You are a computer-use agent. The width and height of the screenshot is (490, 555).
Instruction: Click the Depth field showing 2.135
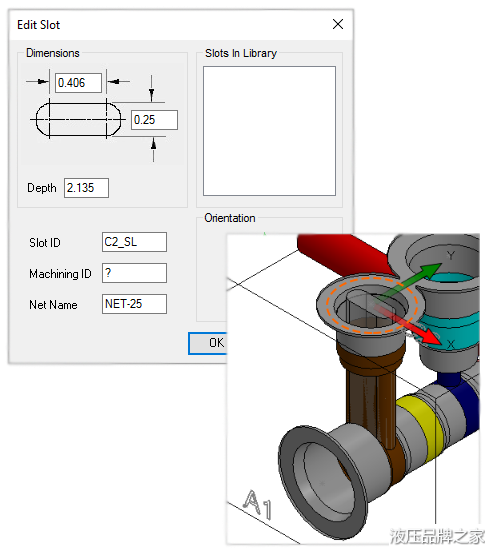click(x=86, y=188)
